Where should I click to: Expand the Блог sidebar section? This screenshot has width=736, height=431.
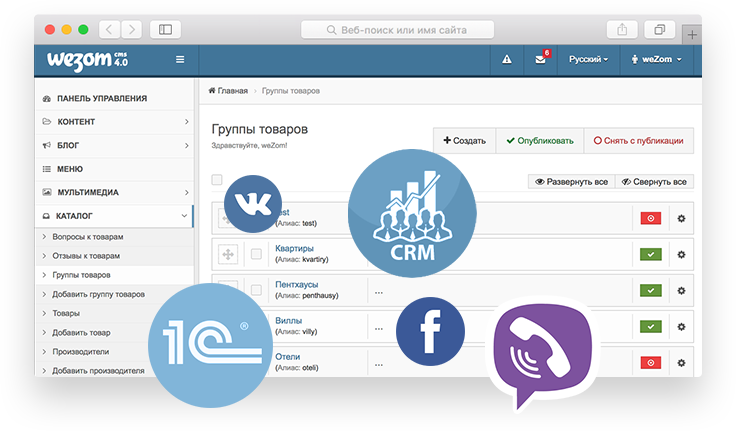[x=115, y=145]
